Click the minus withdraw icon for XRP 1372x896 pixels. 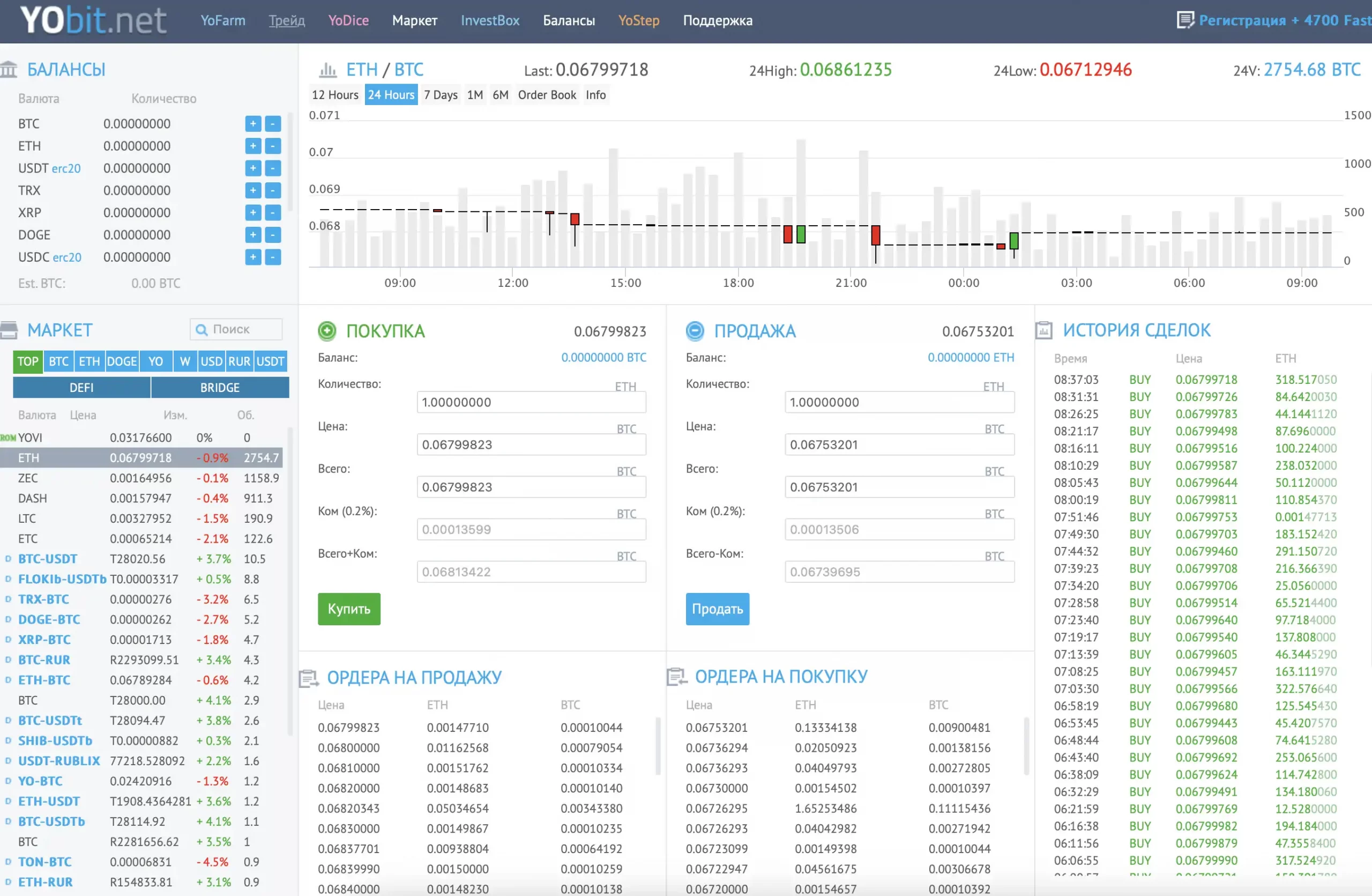(x=273, y=212)
